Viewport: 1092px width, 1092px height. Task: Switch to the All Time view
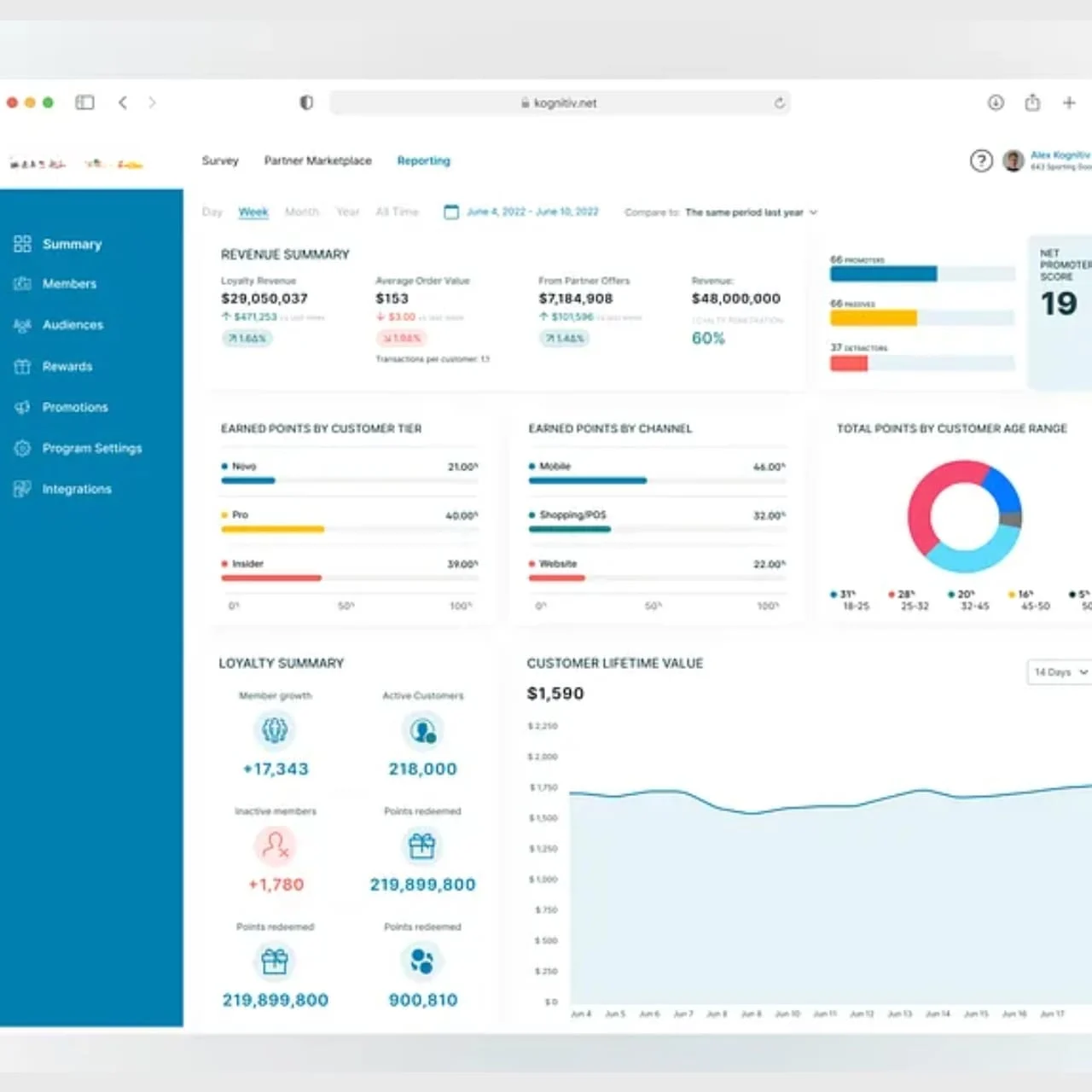[397, 212]
